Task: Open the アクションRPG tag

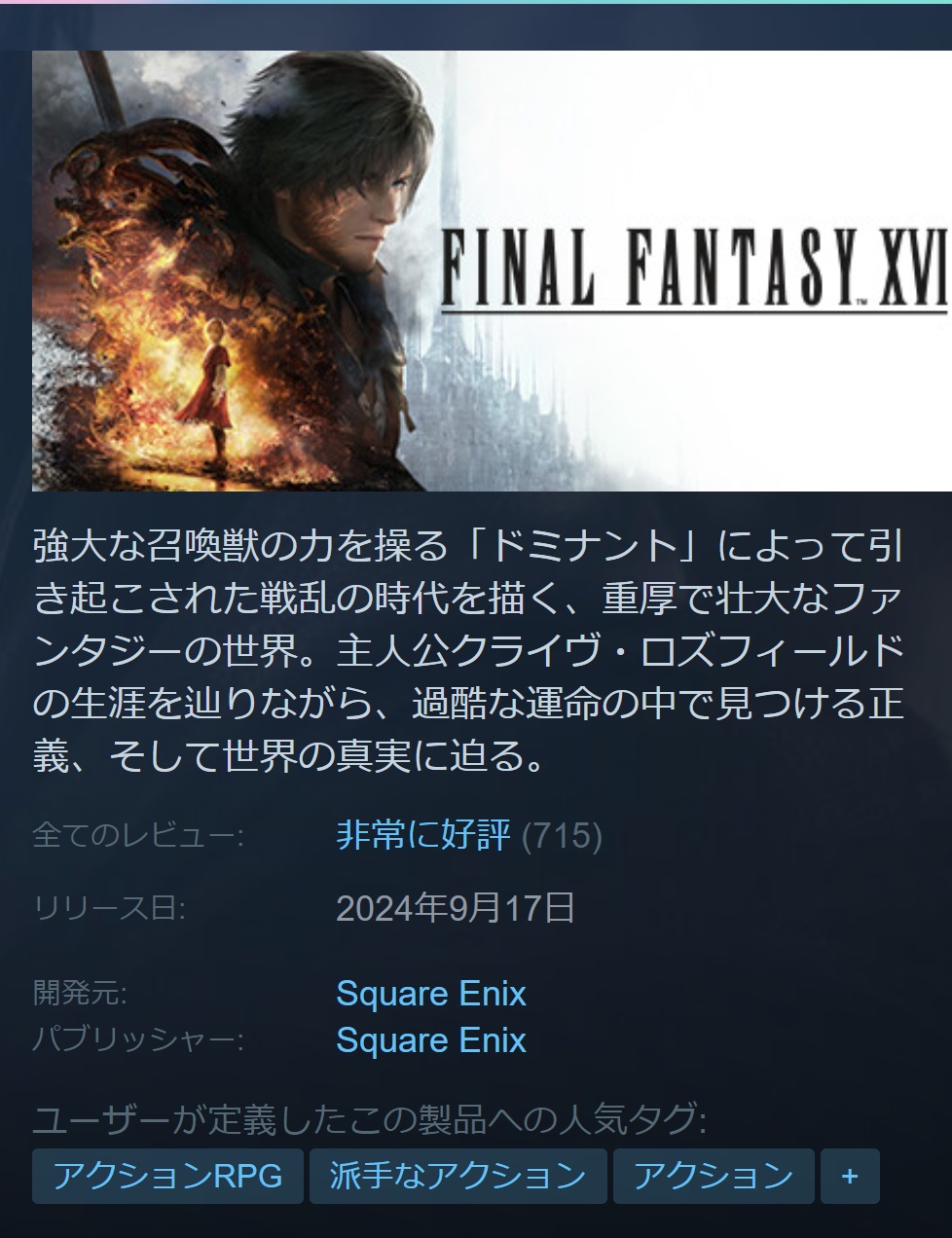Action: tap(167, 1176)
